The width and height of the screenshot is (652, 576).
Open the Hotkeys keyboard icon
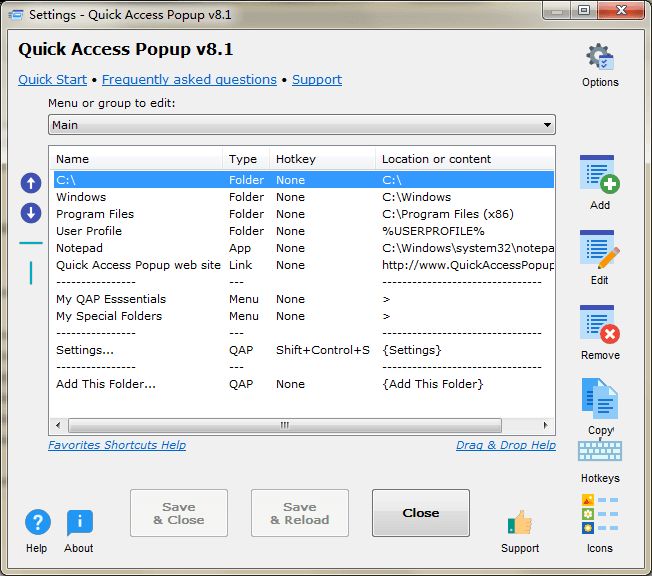point(600,451)
